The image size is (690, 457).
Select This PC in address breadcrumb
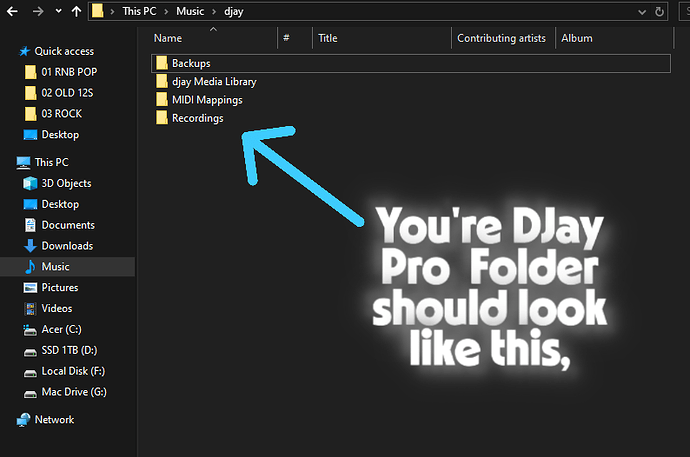click(139, 11)
